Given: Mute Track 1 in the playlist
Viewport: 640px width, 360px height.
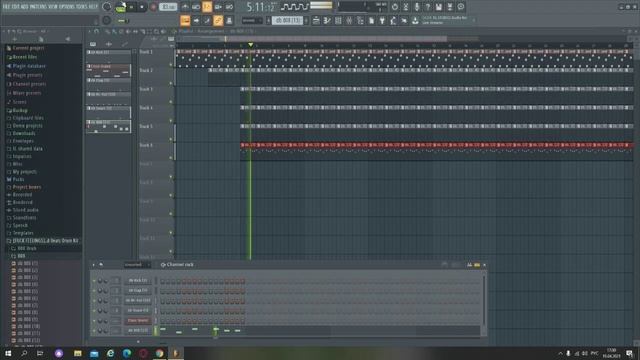Looking at the screenshot, I should [x=171, y=64].
